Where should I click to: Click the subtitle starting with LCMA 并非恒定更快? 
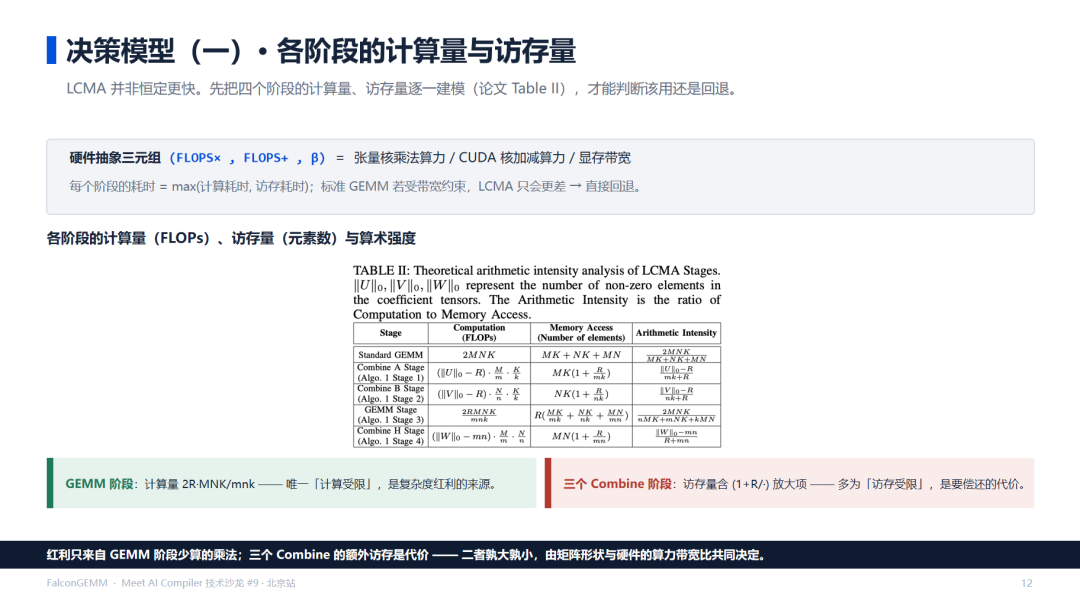click(x=404, y=89)
